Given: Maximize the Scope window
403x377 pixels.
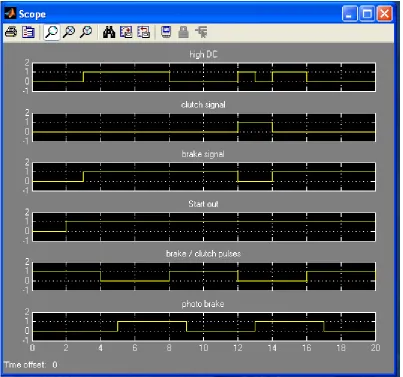Looking at the screenshot, I should tap(367, 14).
